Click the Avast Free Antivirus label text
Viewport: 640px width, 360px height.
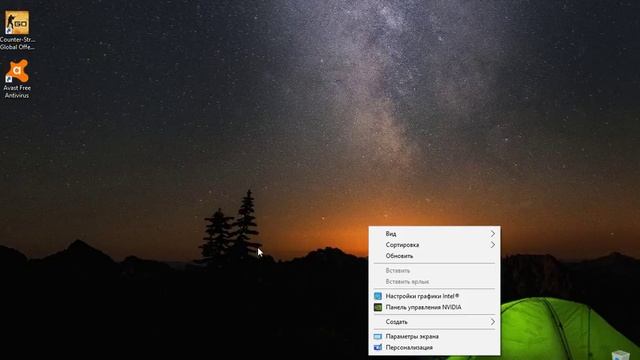tap(17, 92)
